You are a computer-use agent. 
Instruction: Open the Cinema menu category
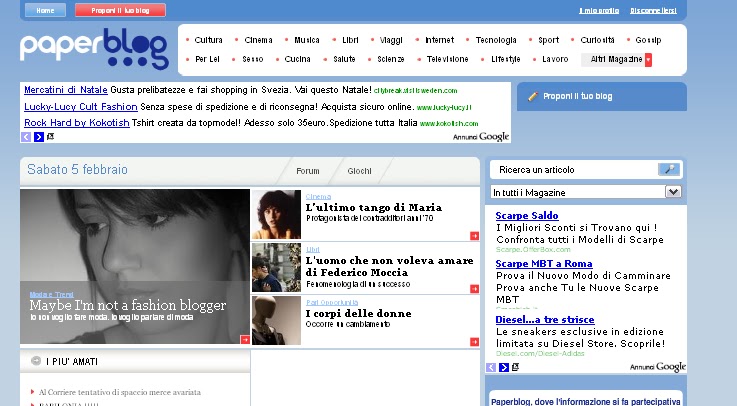(x=258, y=40)
